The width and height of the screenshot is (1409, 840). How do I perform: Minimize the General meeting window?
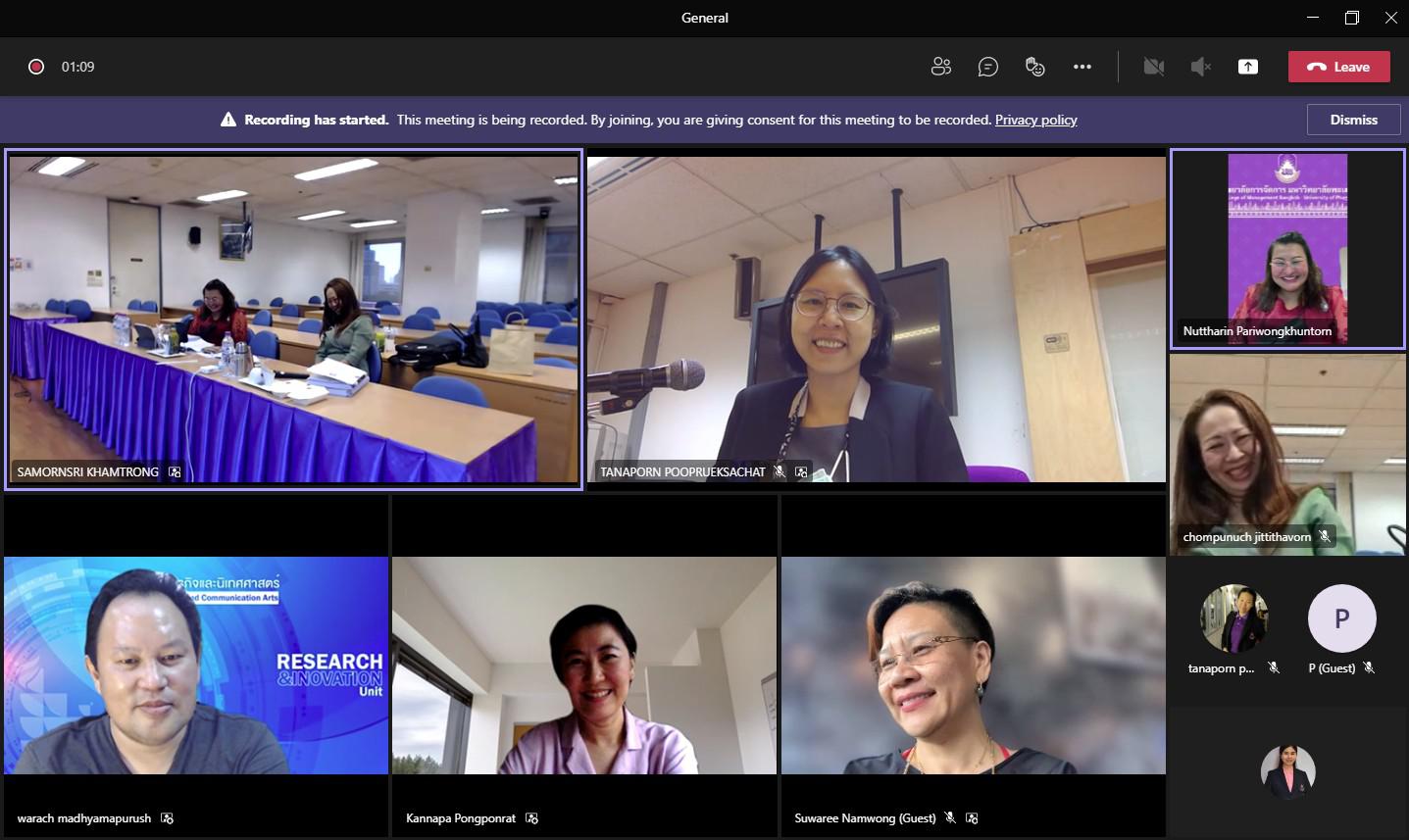click(1313, 18)
